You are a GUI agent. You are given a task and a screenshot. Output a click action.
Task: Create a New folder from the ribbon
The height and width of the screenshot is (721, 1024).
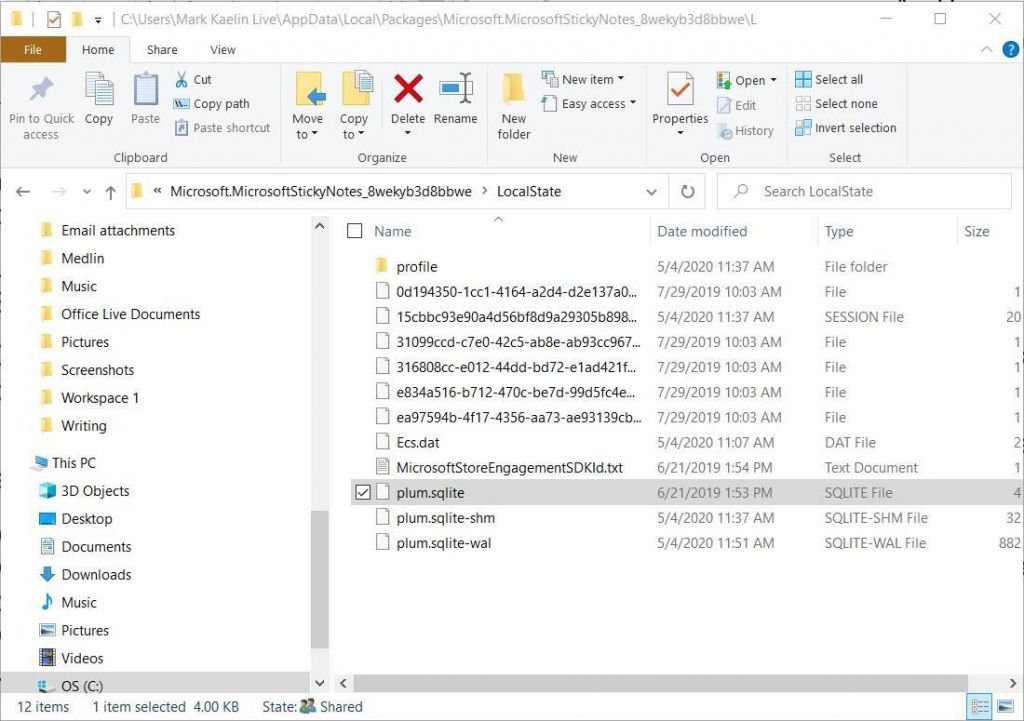pyautogui.click(x=513, y=104)
